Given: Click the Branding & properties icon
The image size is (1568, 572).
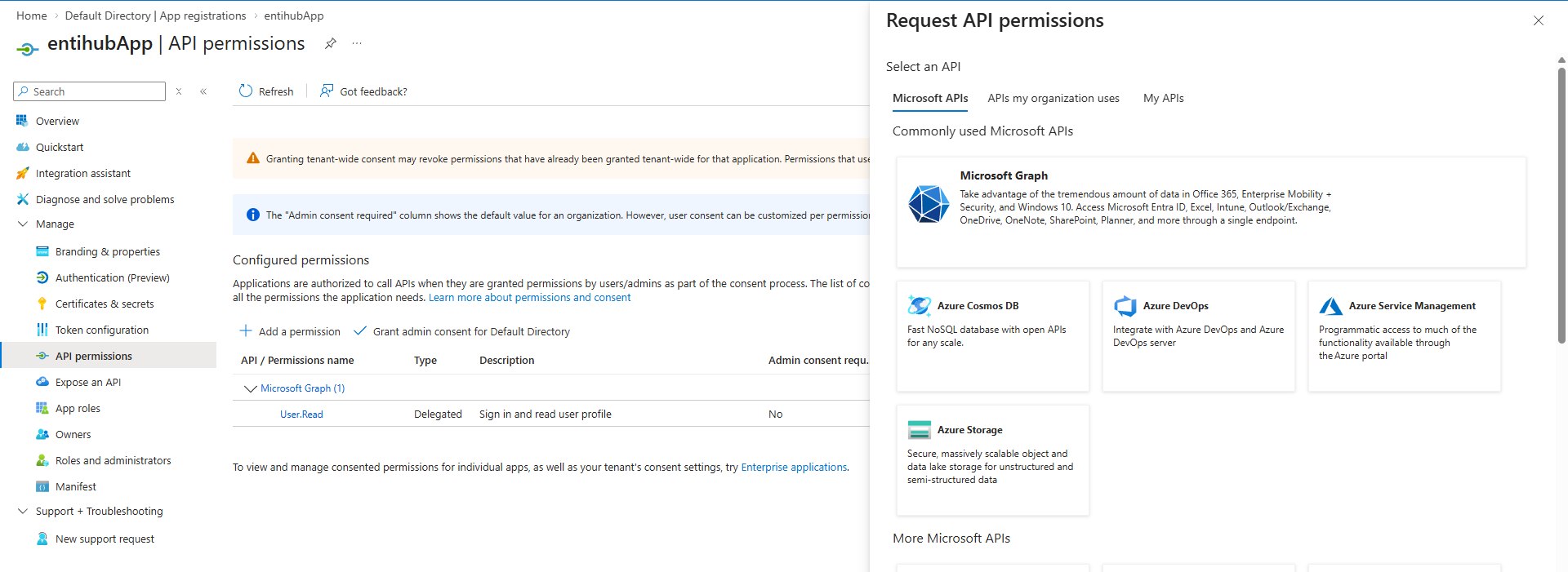Looking at the screenshot, I should tap(42, 251).
